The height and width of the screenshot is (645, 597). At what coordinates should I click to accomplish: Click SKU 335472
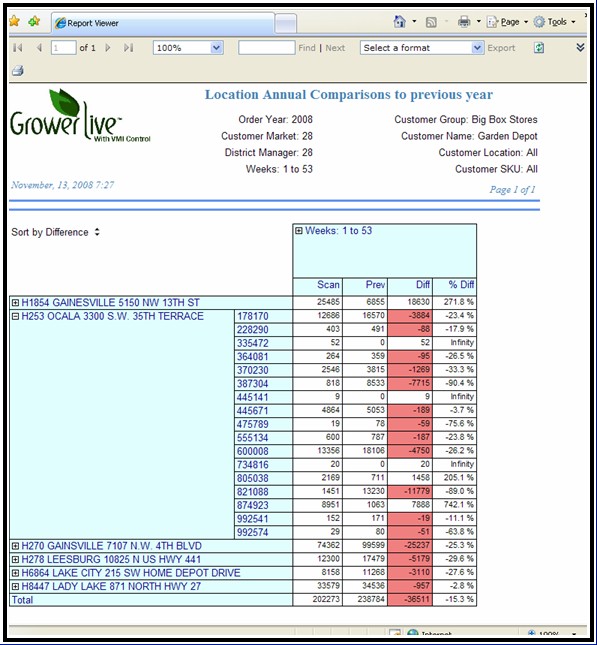253,343
